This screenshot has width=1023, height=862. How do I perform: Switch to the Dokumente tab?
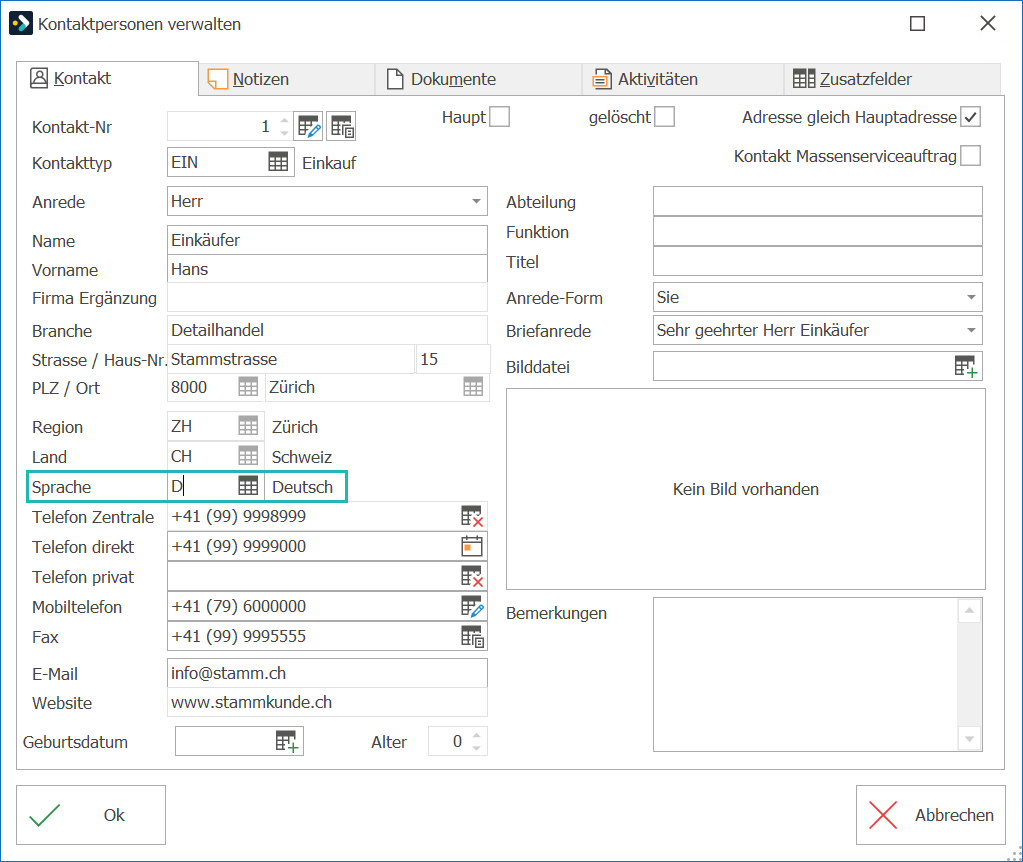[478, 79]
